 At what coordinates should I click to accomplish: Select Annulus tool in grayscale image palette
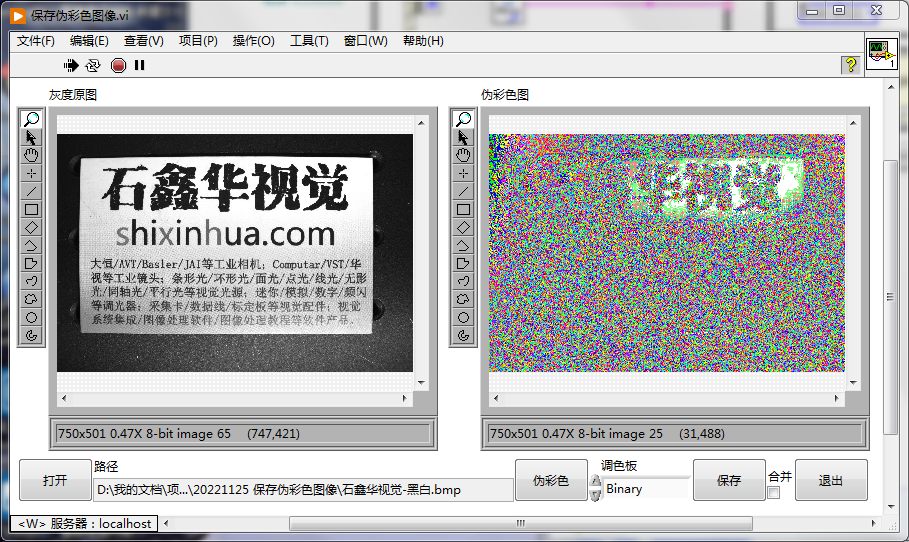tap(31, 335)
